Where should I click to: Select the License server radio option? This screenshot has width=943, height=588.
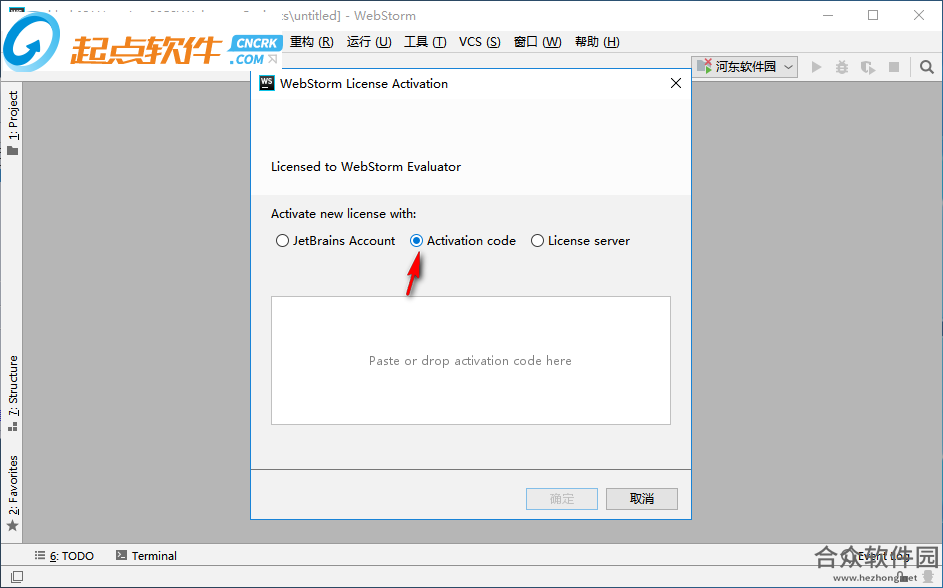coord(580,240)
